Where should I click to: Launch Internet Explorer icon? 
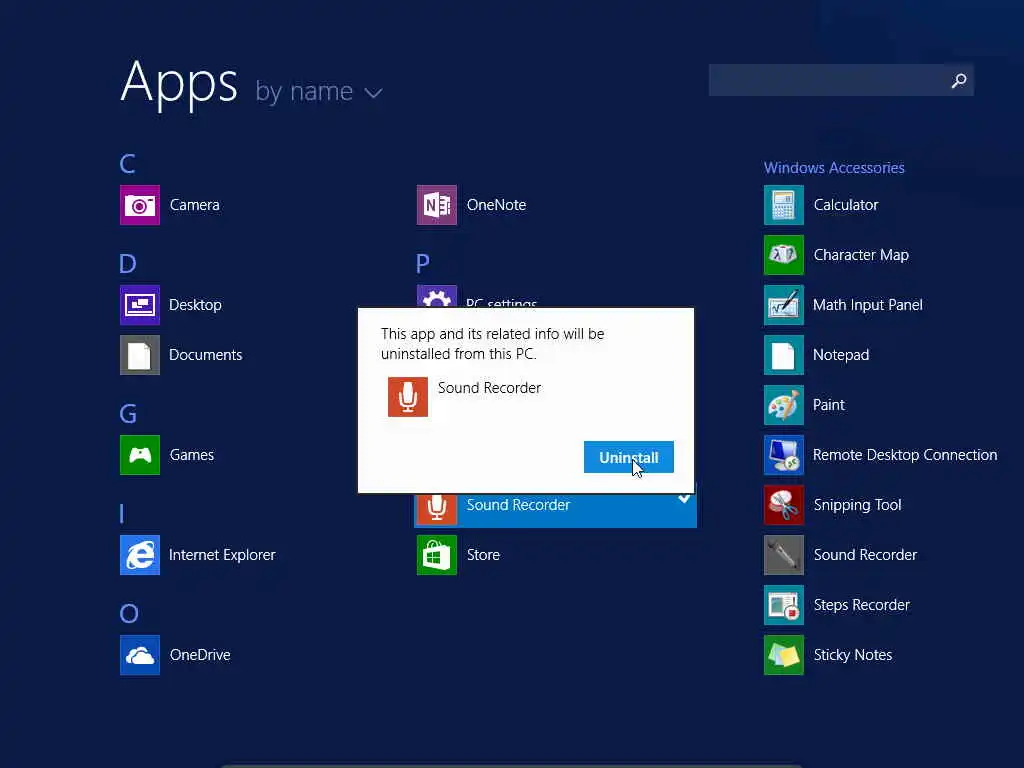click(140, 555)
